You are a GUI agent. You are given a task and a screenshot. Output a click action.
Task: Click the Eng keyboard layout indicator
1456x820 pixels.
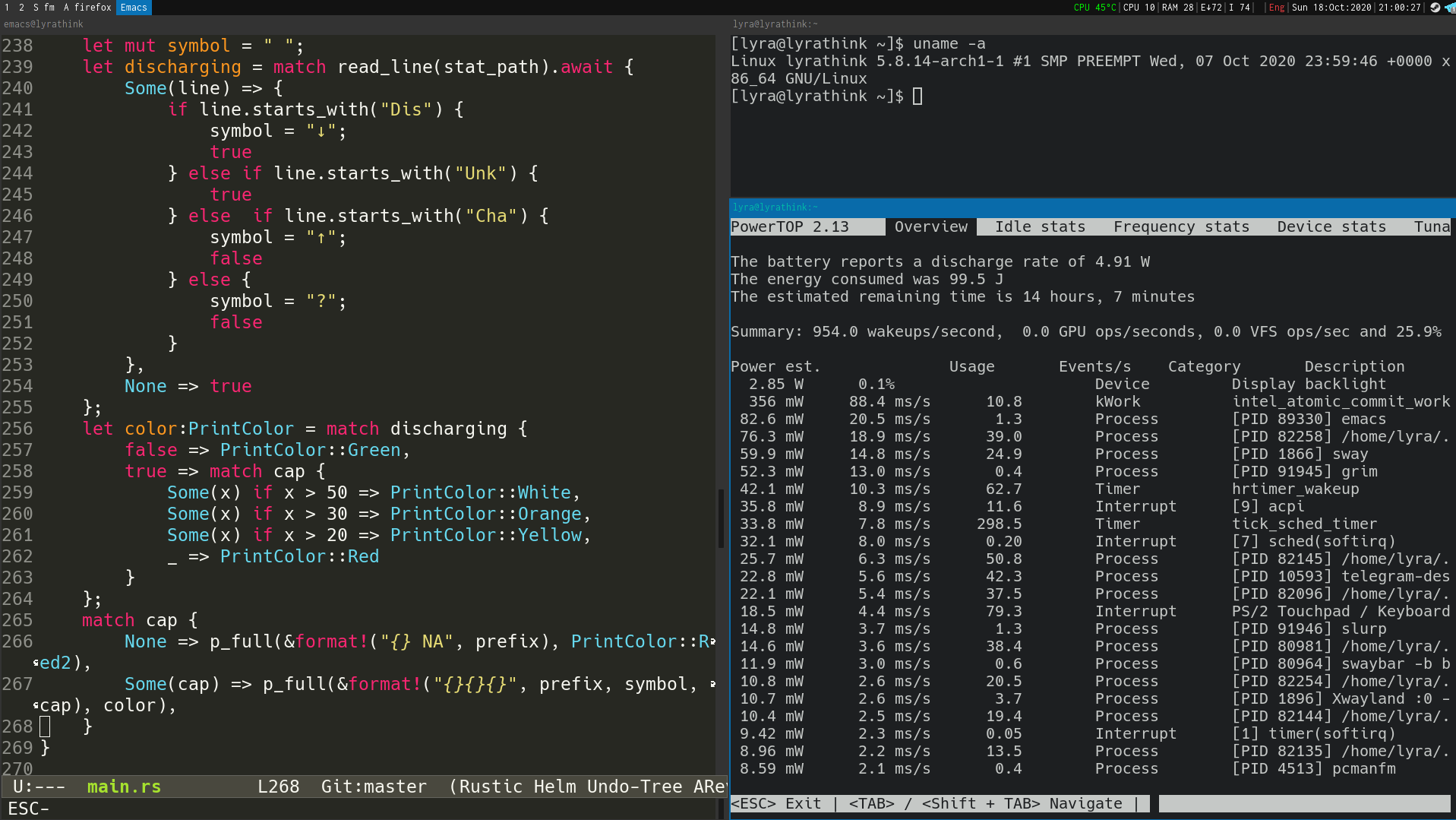(1277, 7)
